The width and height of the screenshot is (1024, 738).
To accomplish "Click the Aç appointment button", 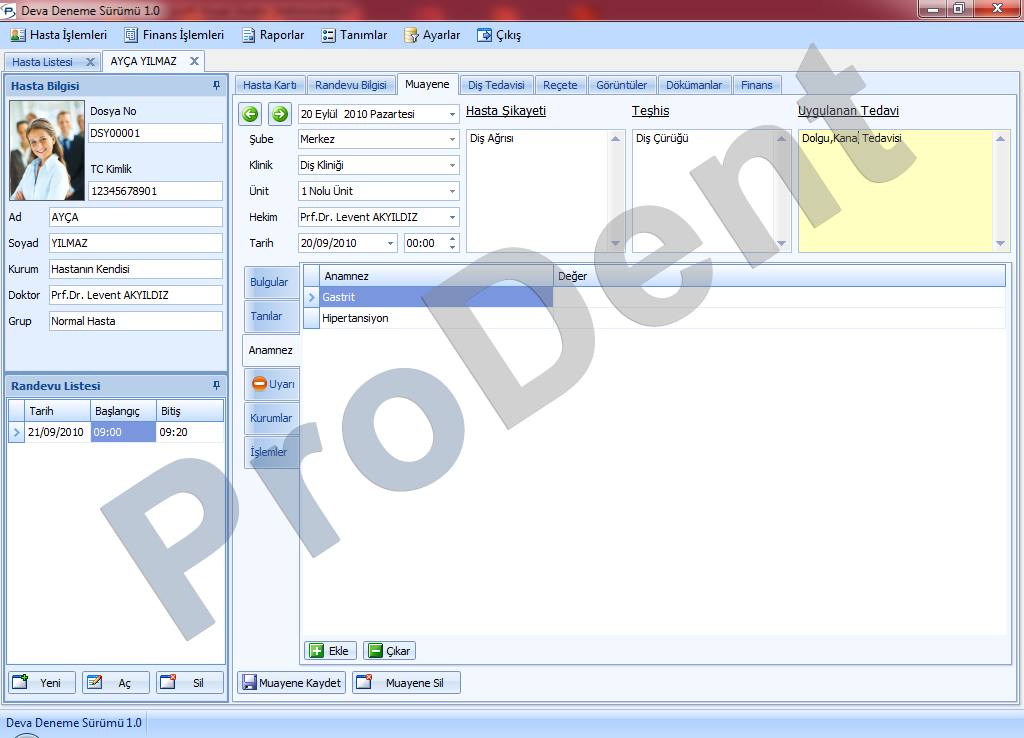I will [116, 682].
